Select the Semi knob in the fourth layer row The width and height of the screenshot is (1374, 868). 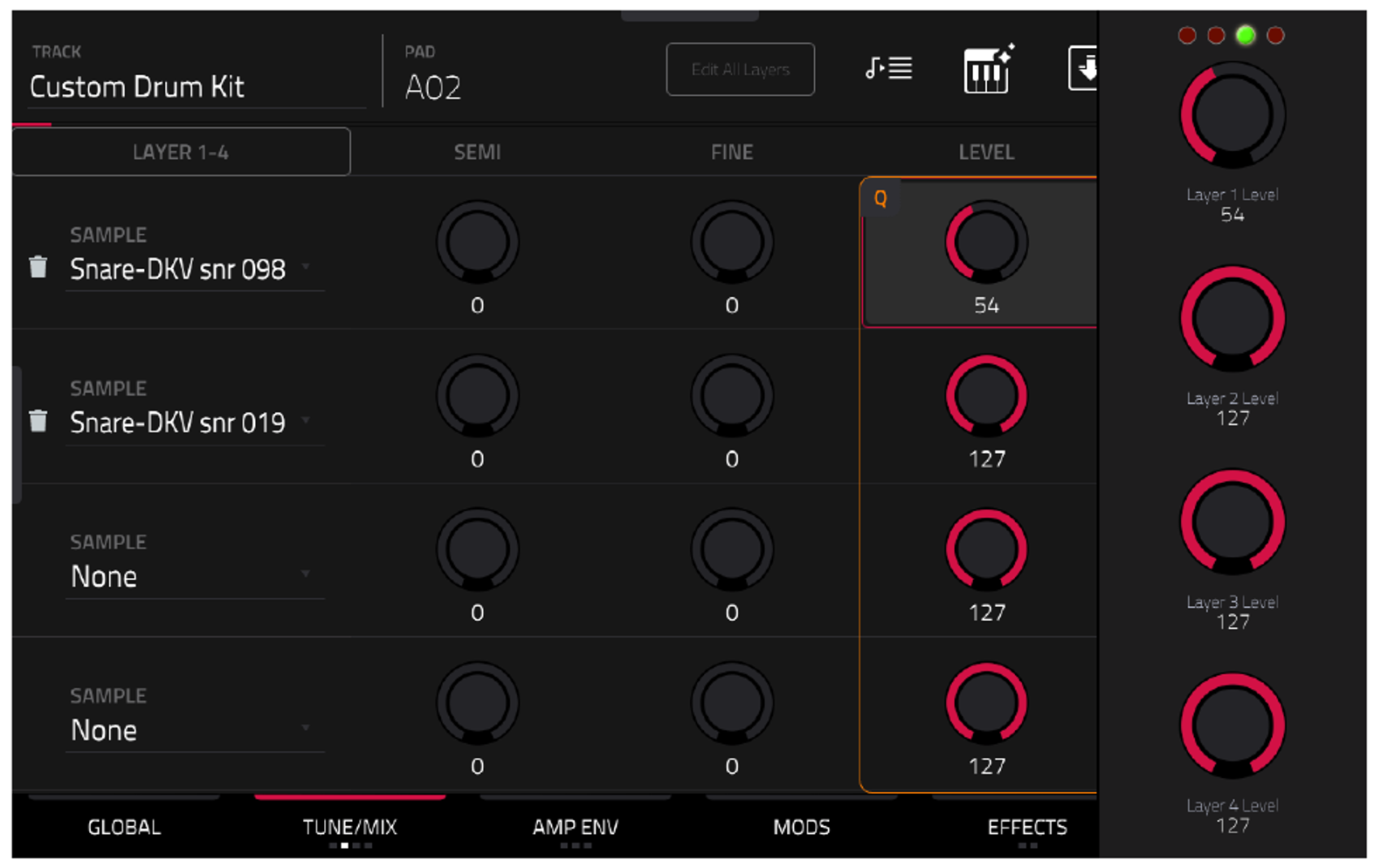(477, 703)
